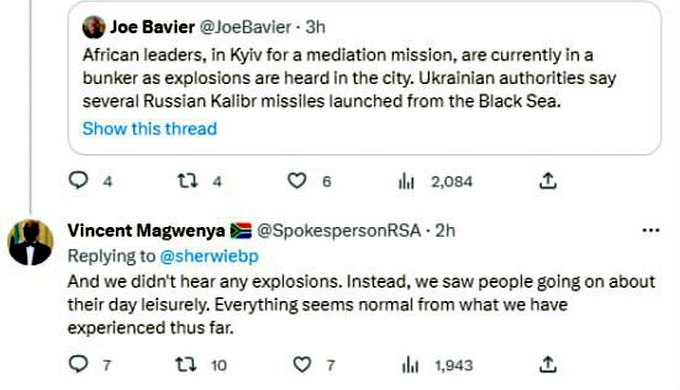The image size is (680, 390).
Task: Click the Joe Bavier display name
Action: (x=152, y=27)
